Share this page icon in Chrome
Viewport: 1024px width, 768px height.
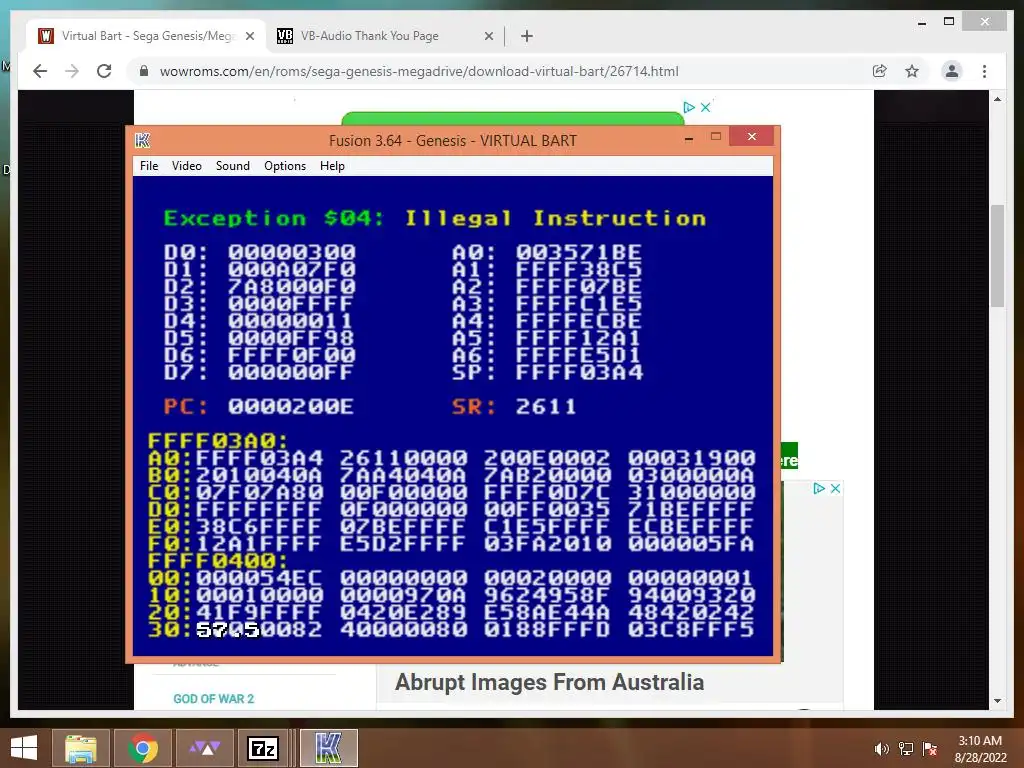(x=880, y=71)
